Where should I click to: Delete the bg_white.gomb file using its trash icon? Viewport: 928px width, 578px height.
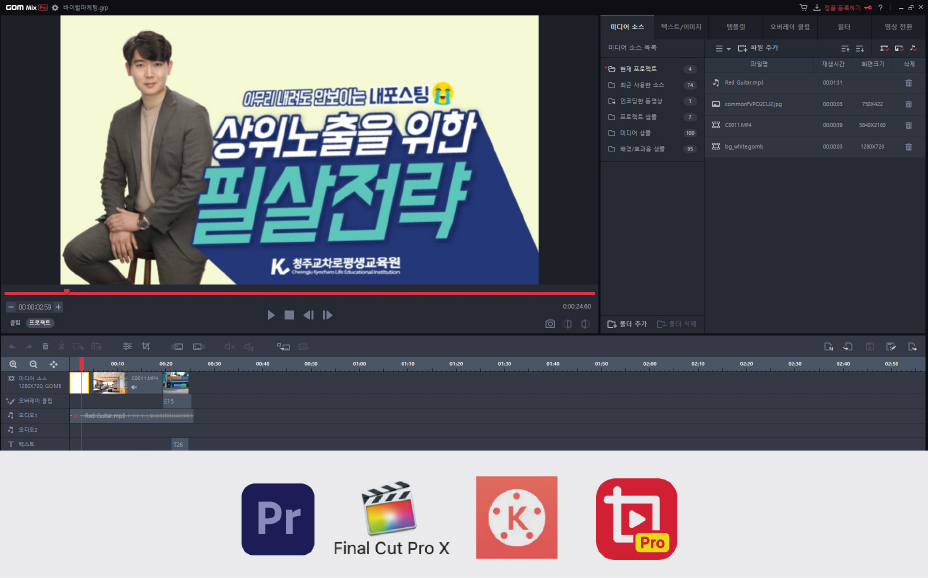(908, 147)
